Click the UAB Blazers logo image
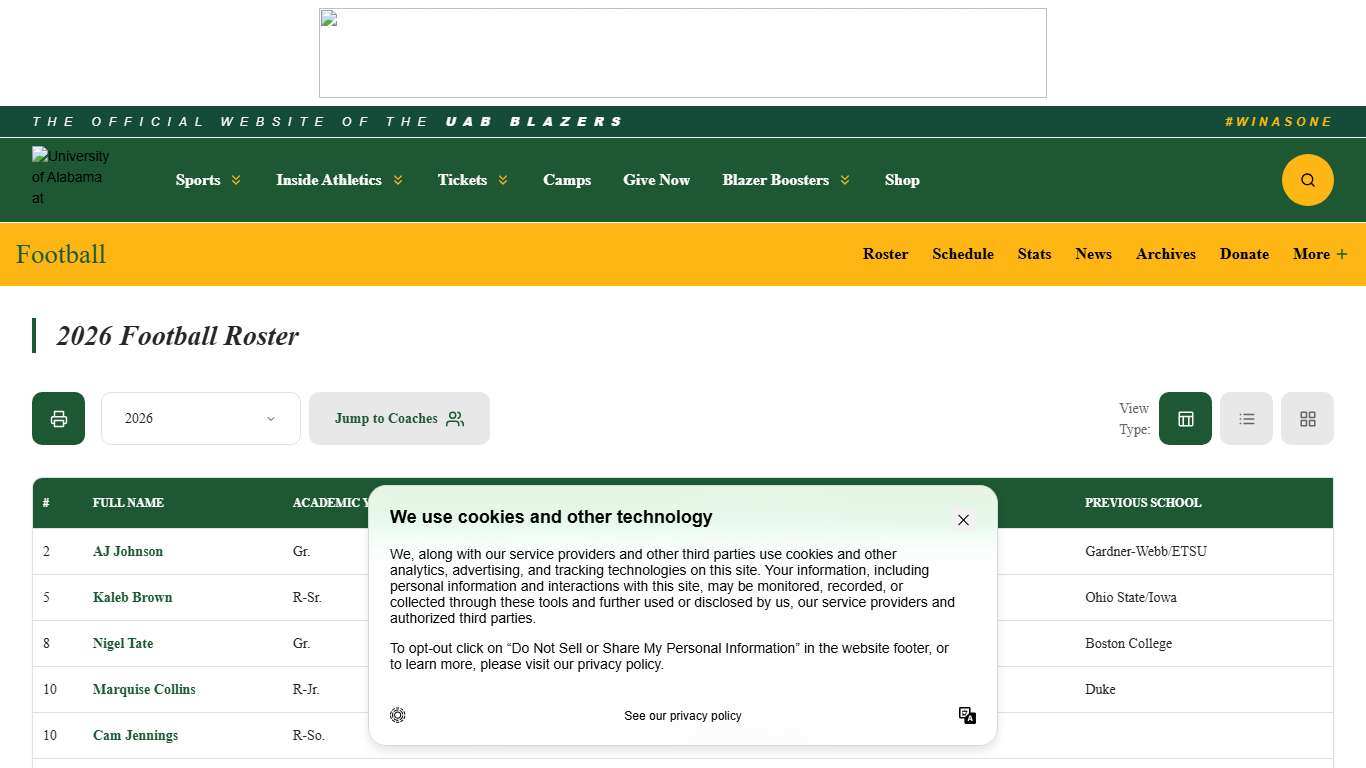 (x=70, y=178)
